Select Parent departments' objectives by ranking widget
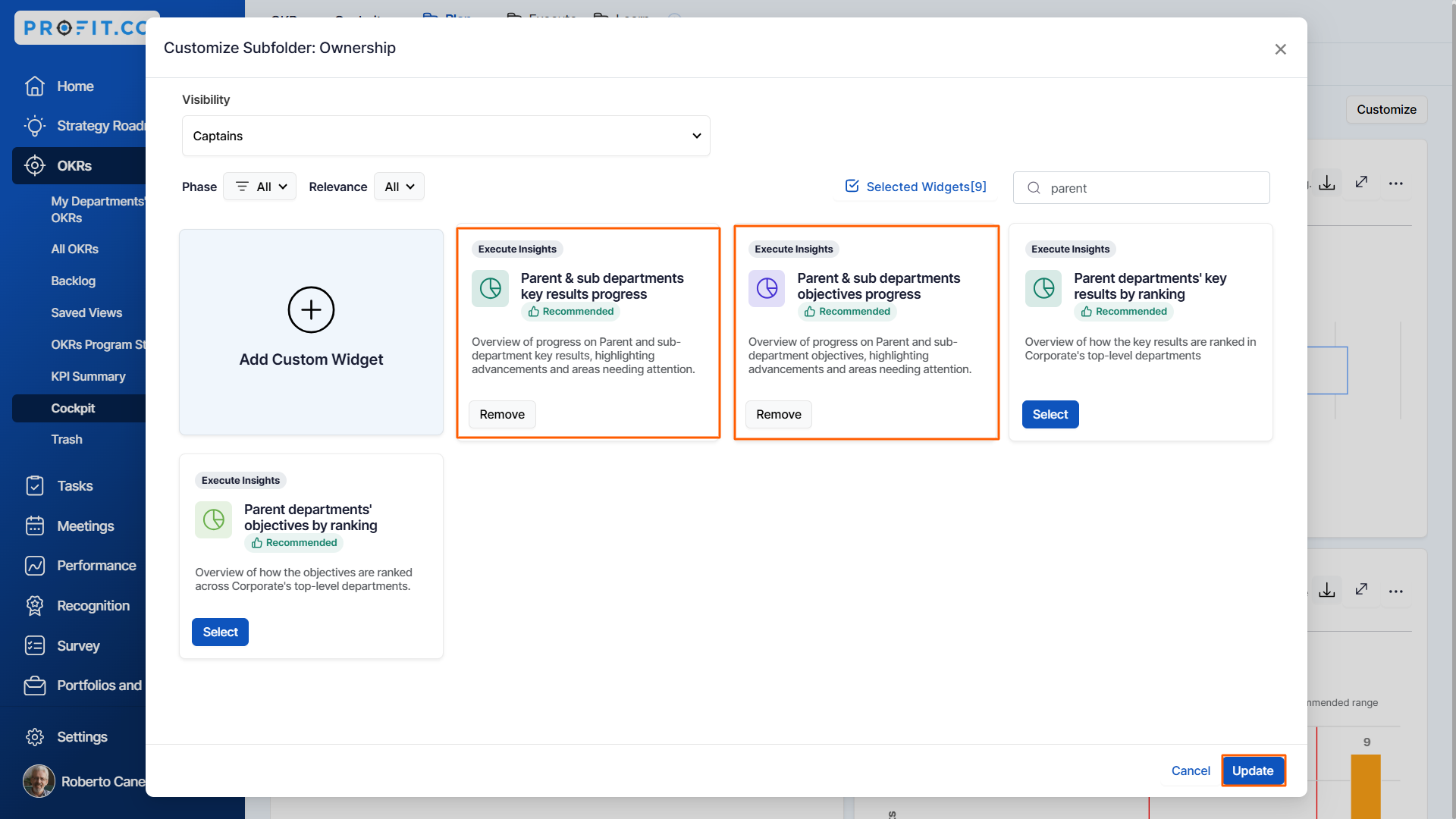1456x819 pixels. point(220,632)
